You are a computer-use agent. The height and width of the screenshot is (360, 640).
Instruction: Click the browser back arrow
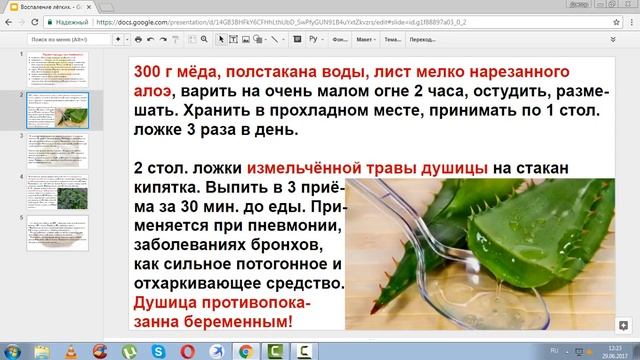tap(8, 22)
